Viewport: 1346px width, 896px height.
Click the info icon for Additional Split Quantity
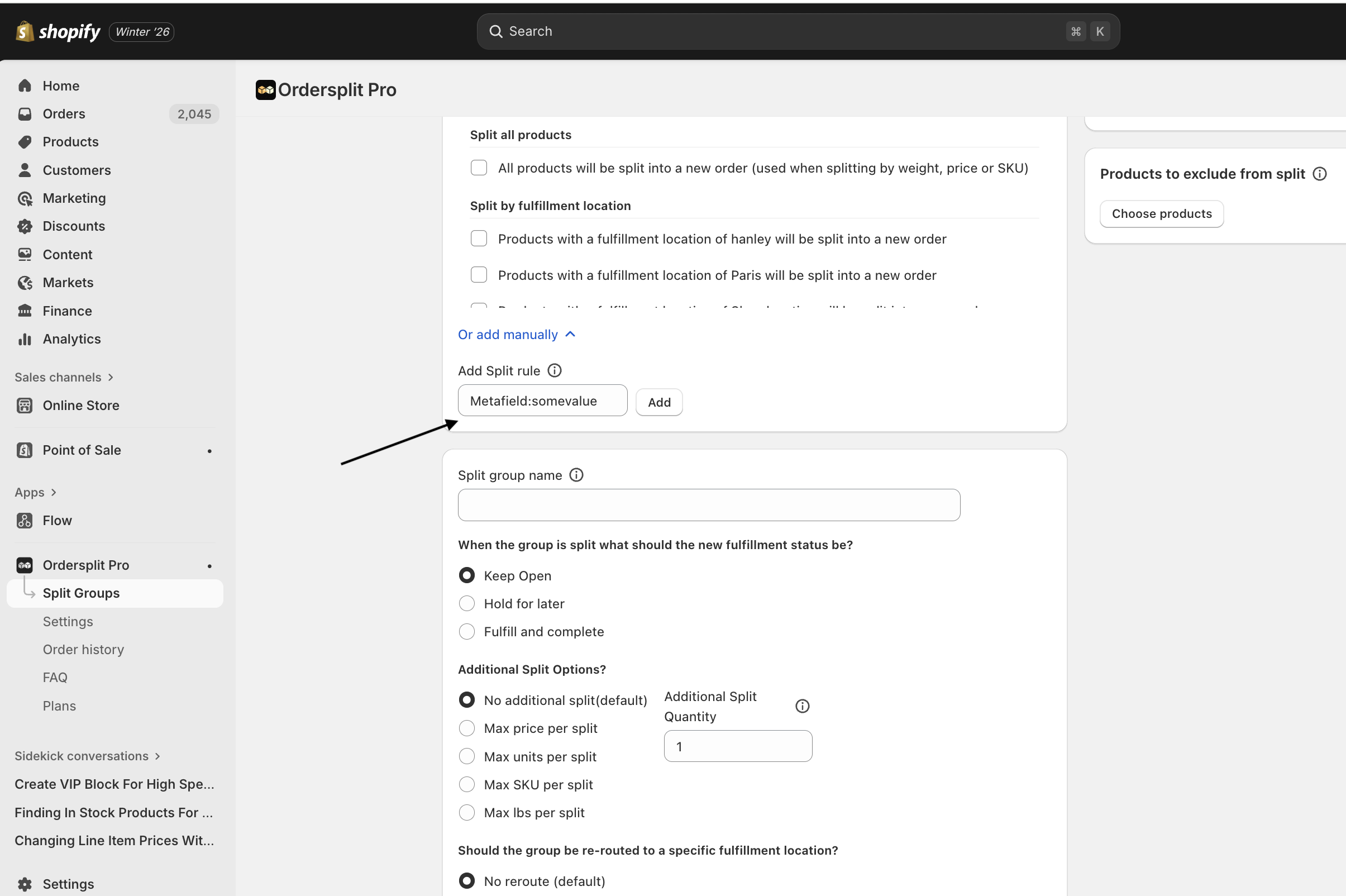802,706
